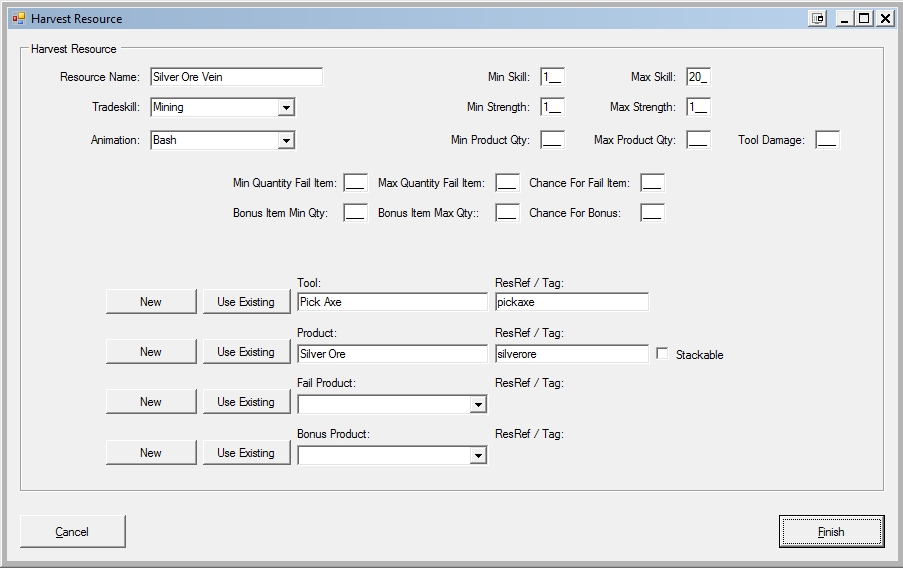The image size is (903, 568).
Task: Click the Product name field with Silver Ore
Action: (x=392, y=354)
